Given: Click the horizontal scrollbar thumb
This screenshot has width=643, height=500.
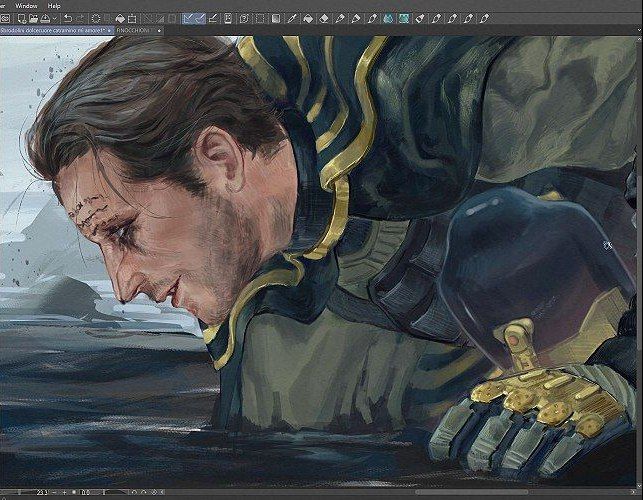Looking at the screenshot, I should 472,492.
